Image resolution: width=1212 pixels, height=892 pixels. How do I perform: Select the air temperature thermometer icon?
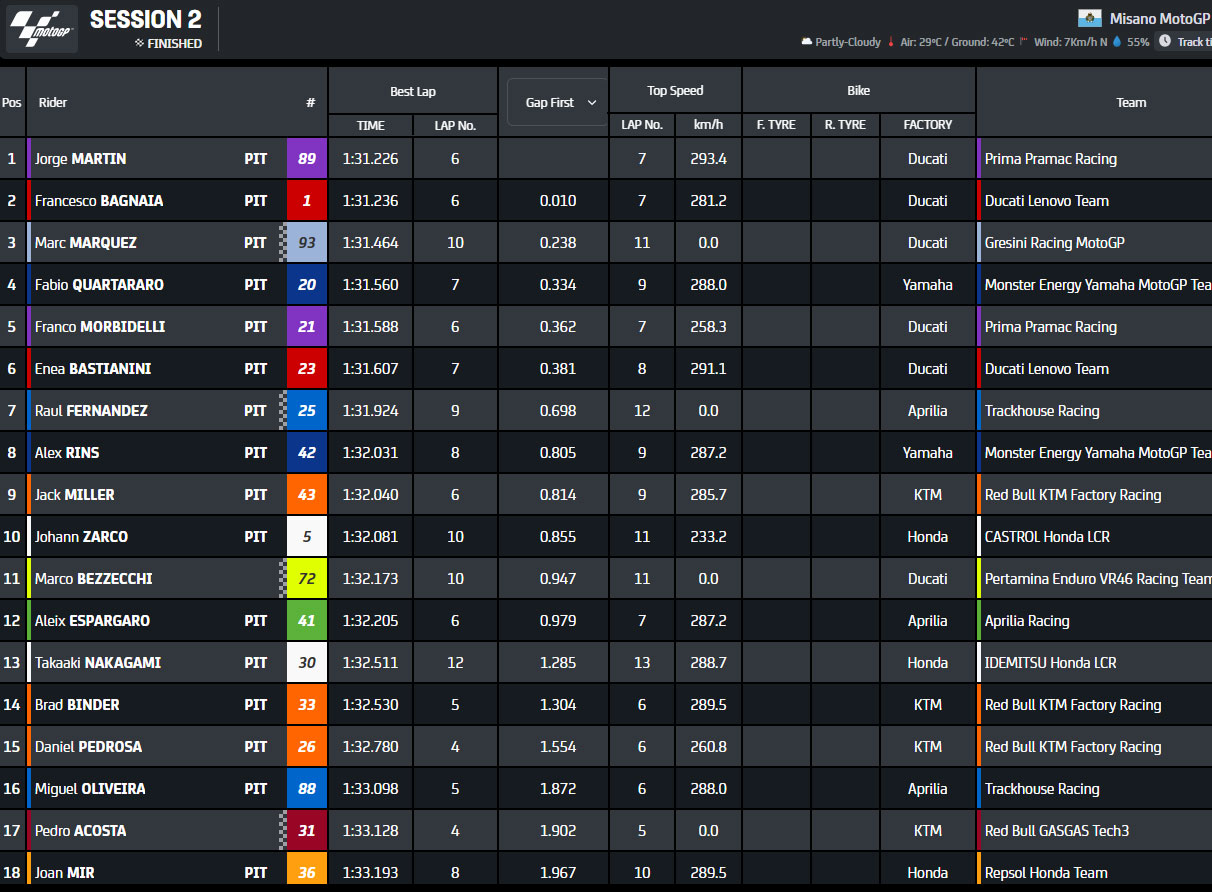[x=891, y=42]
